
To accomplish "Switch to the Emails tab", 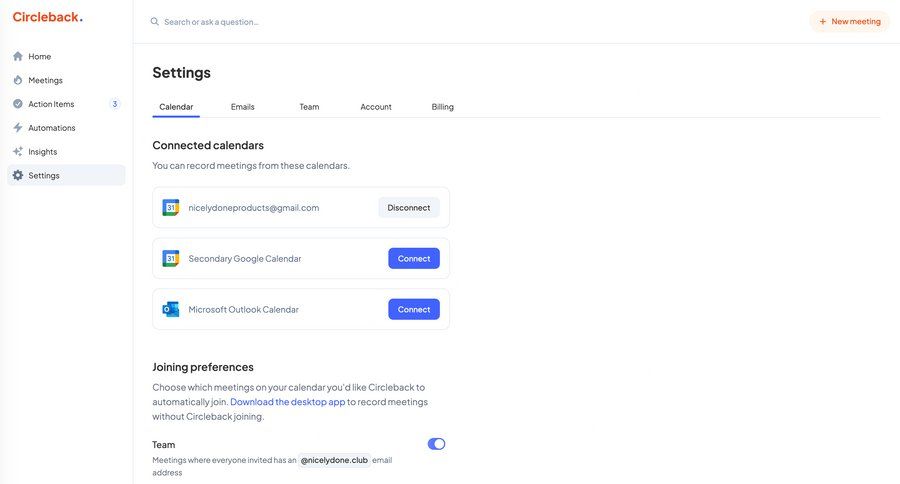I will [x=242, y=107].
